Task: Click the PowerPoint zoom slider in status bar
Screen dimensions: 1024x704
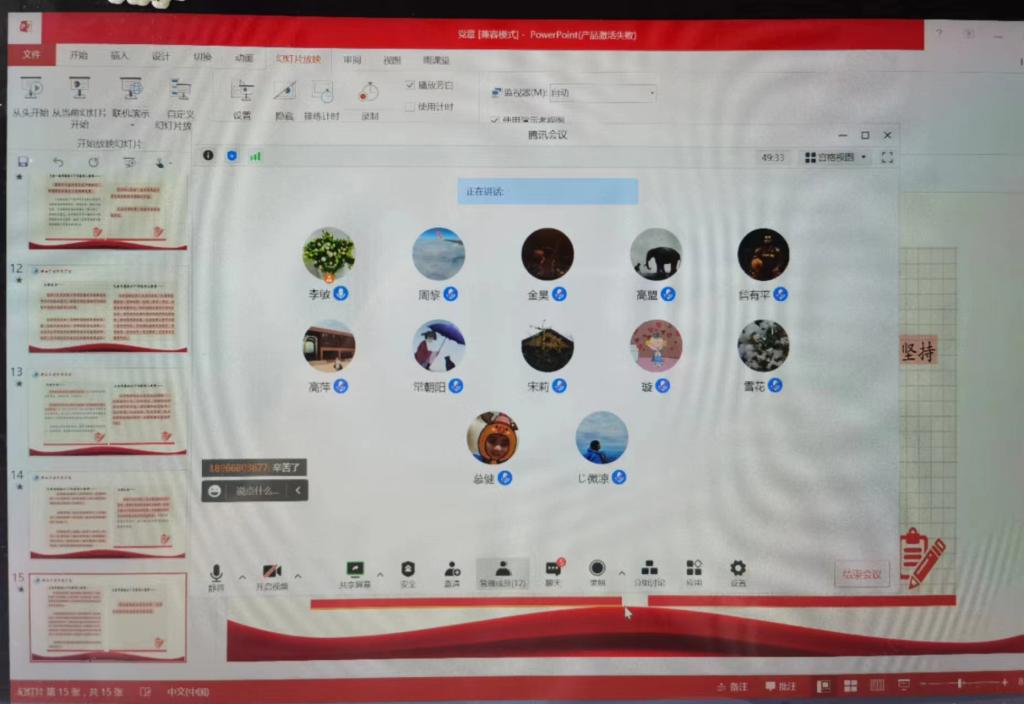Action: coord(959,684)
